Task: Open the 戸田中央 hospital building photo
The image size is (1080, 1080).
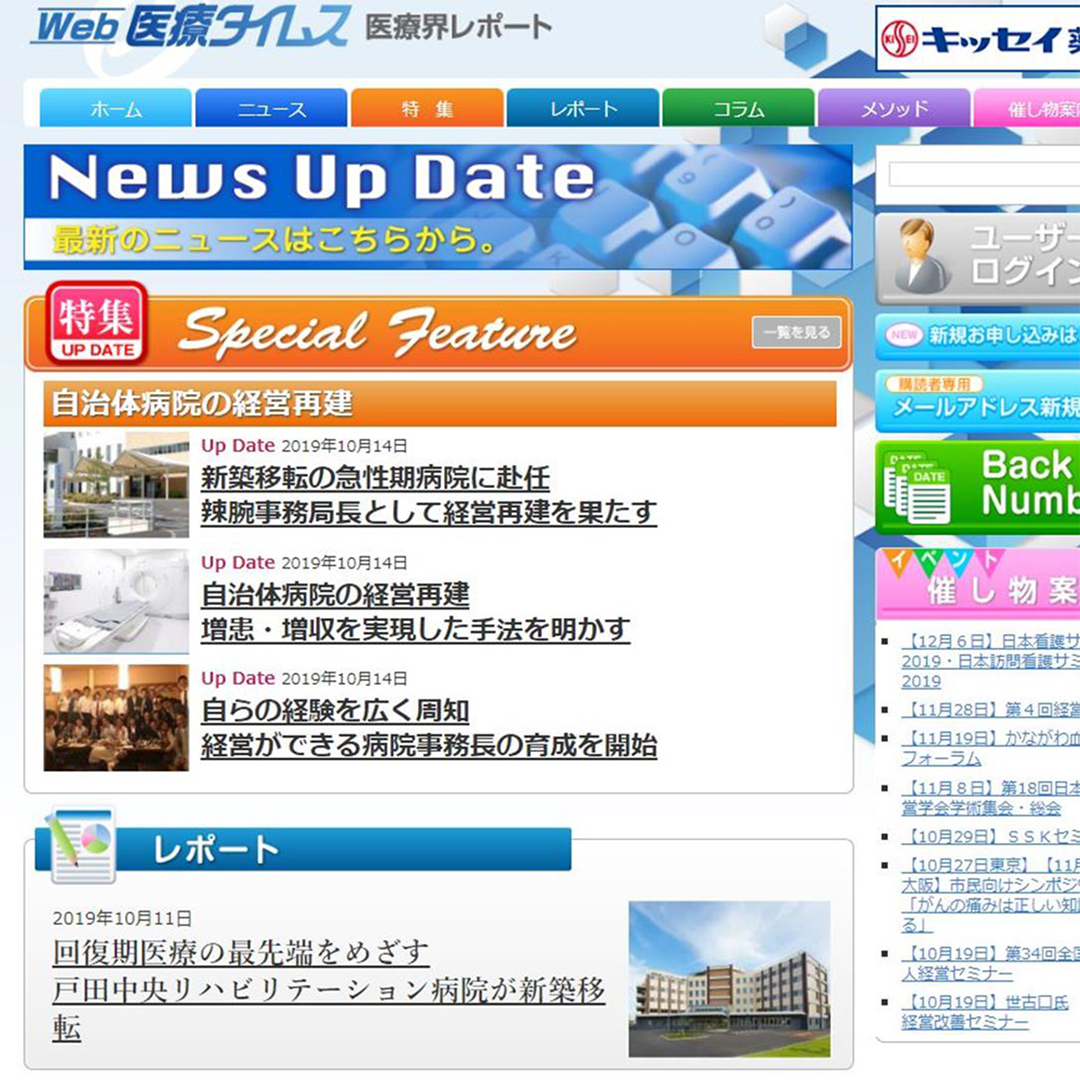Action: point(729,979)
